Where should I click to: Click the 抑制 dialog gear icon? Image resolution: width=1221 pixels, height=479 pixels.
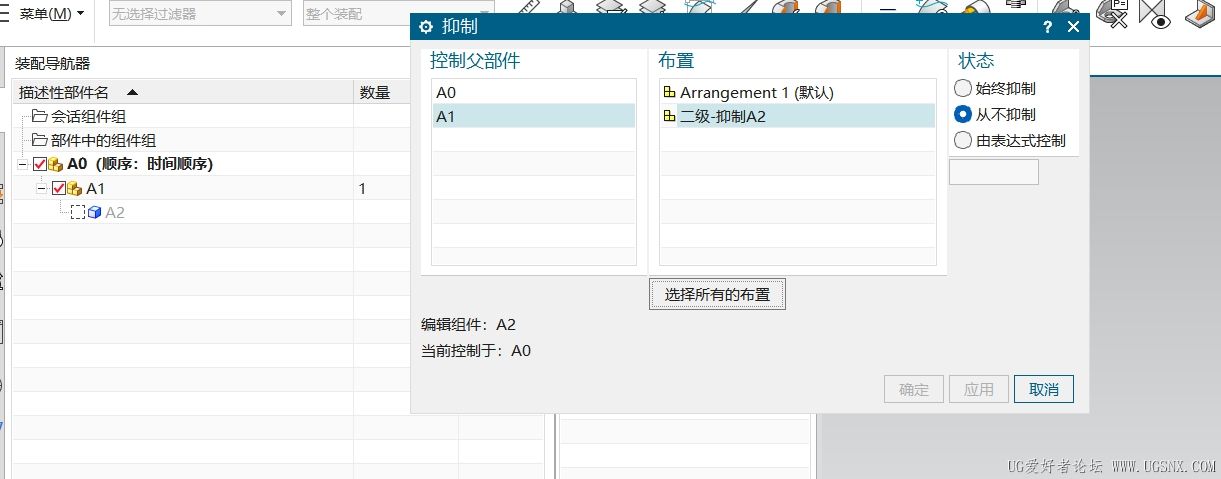pos(426,27)
